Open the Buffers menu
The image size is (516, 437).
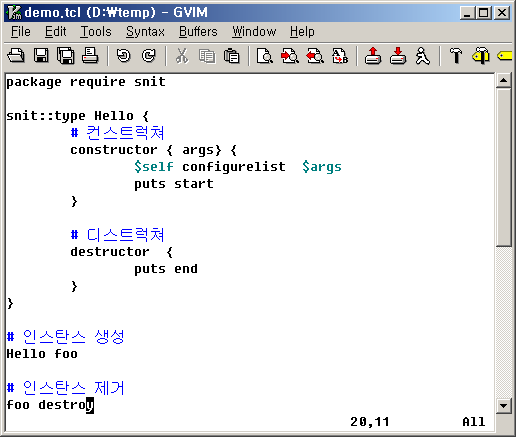[198, 32]
